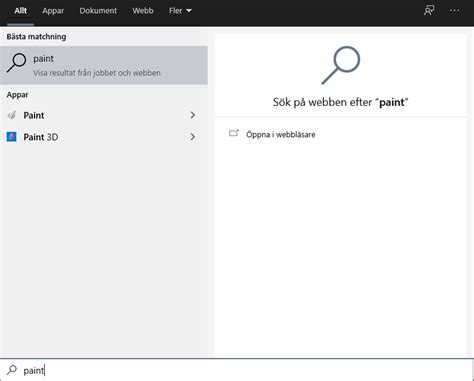Click the Sök på webben efter paint heading
This screenshot has height=381, width=474.
340,102
